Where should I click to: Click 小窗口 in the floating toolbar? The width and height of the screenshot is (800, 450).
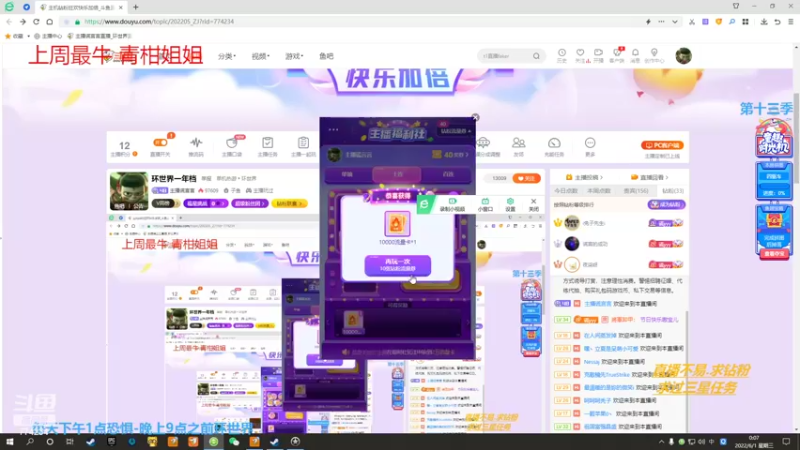[x=485, y=205]
